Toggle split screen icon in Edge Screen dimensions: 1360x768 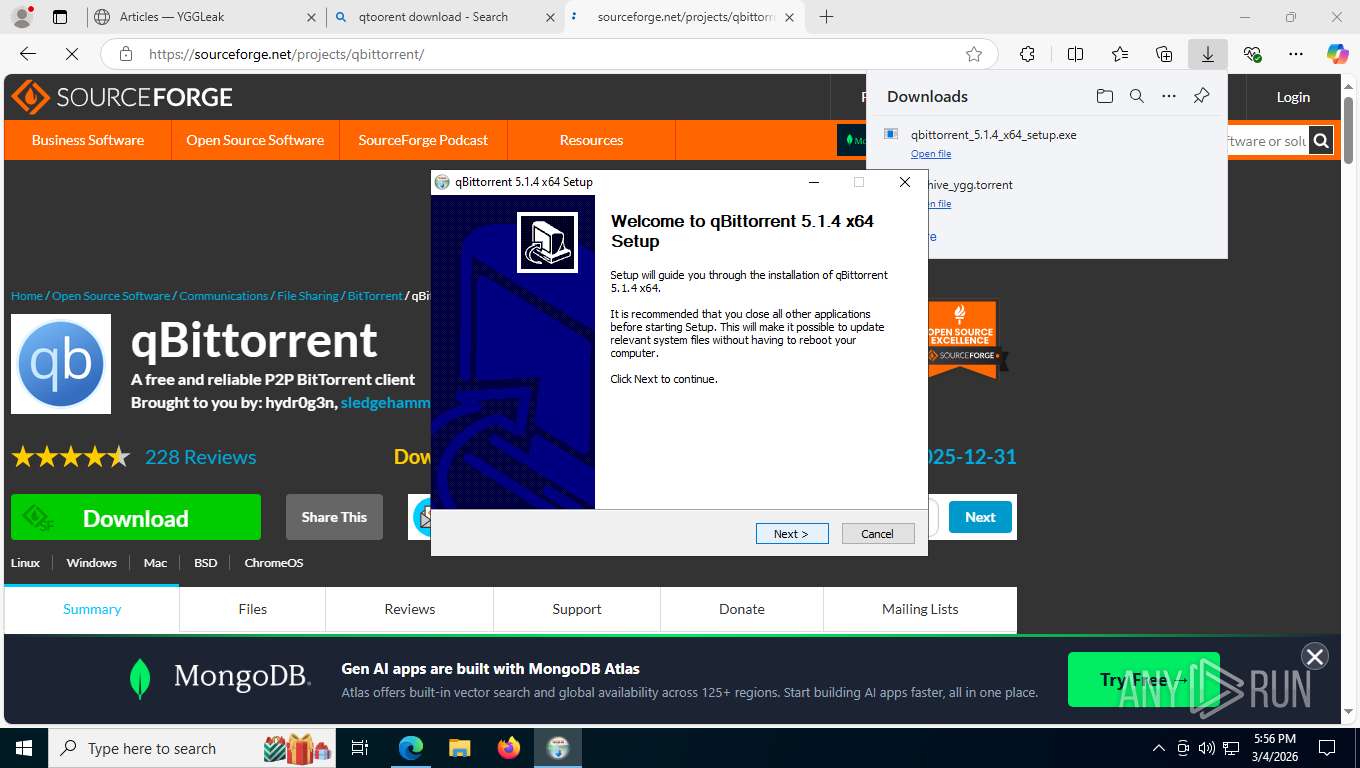coord(1075,54)
